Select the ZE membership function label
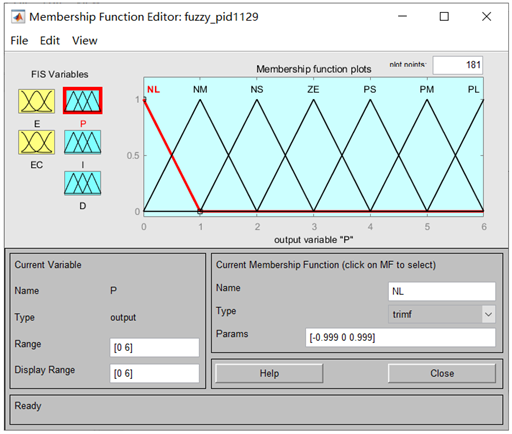The width and height of the screenshot is (512, 434). [x=313, y=89]
